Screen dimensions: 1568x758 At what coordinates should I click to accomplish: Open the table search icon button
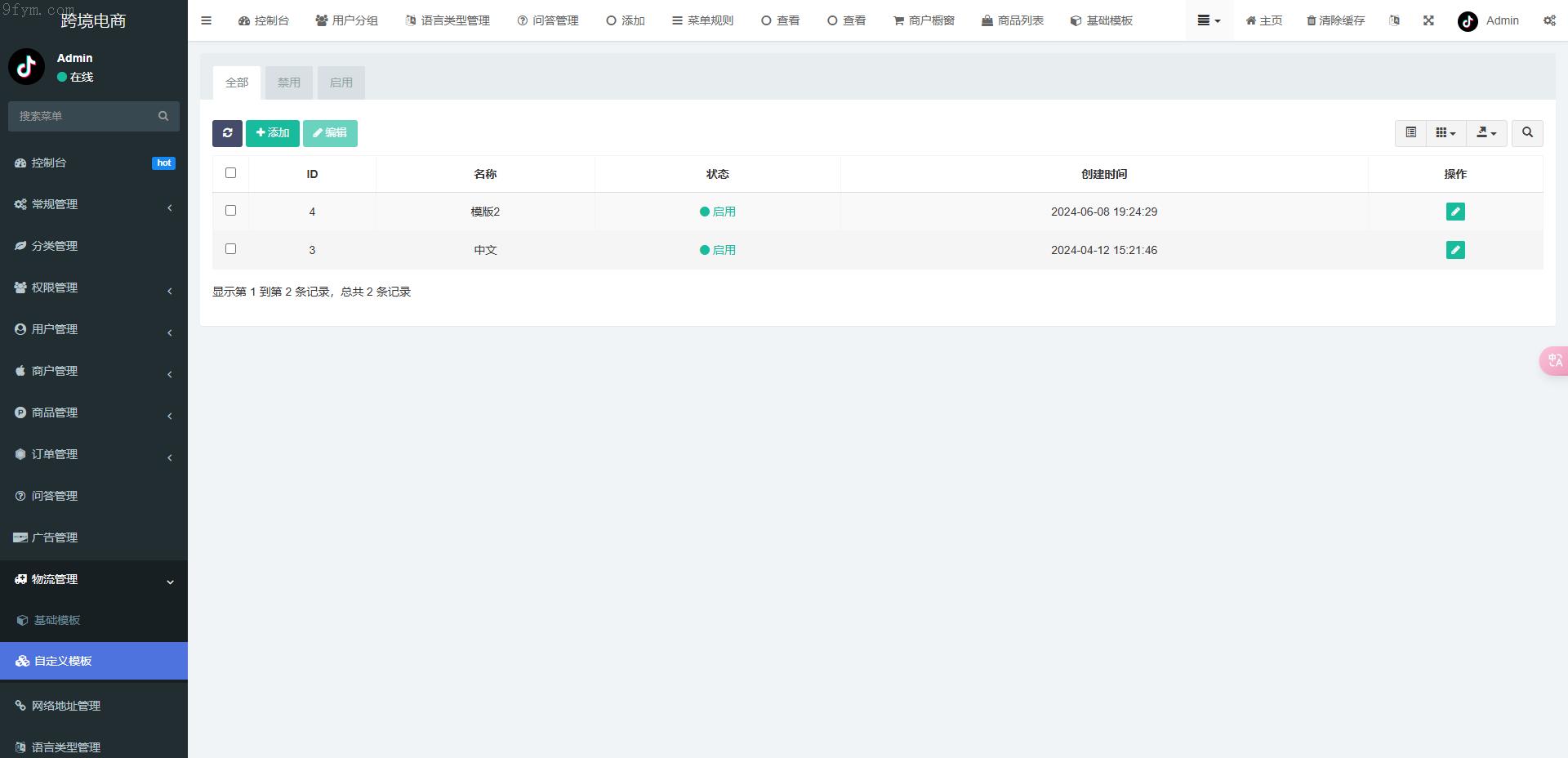tap(1527, 132)
